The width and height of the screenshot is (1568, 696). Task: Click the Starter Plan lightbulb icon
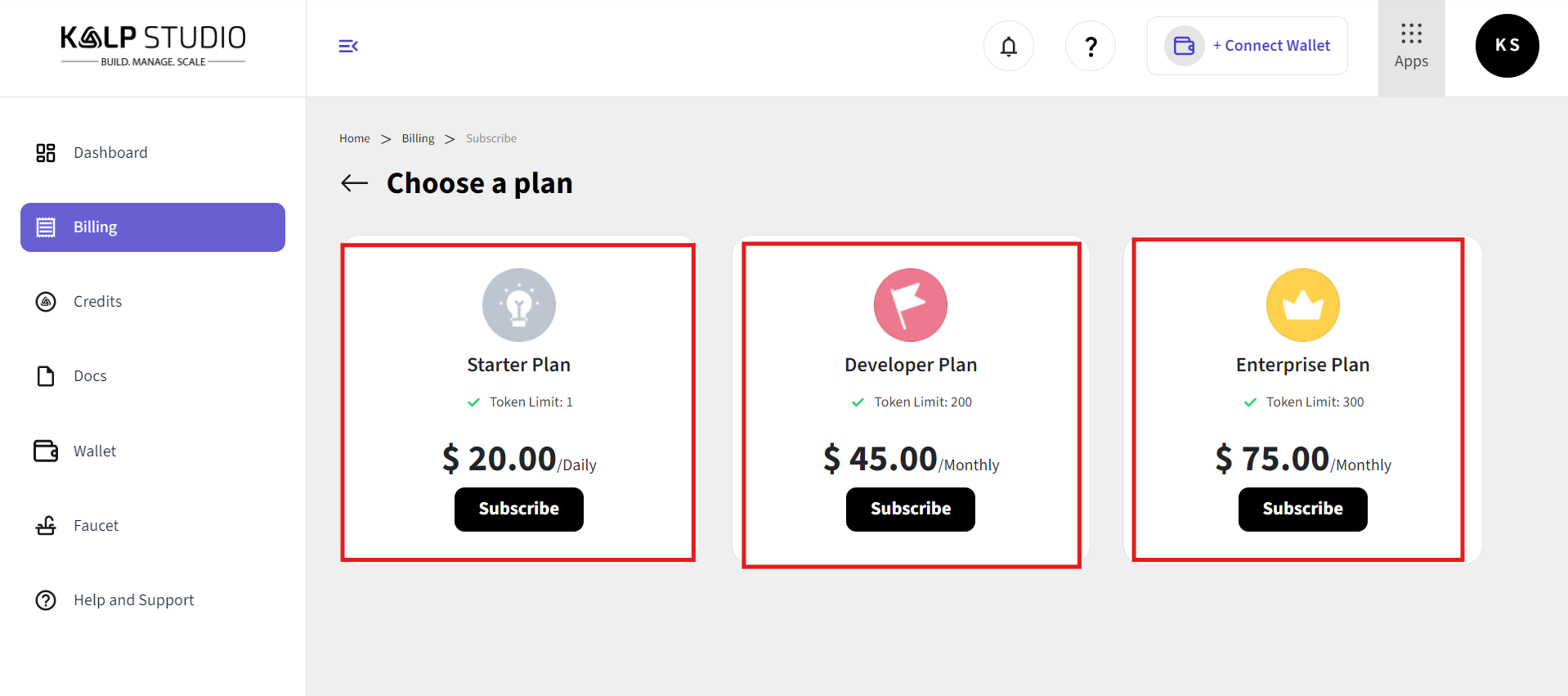coord(518,305)
